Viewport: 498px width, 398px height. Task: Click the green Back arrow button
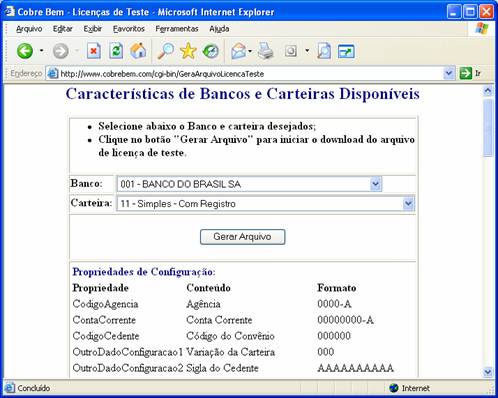25,51
